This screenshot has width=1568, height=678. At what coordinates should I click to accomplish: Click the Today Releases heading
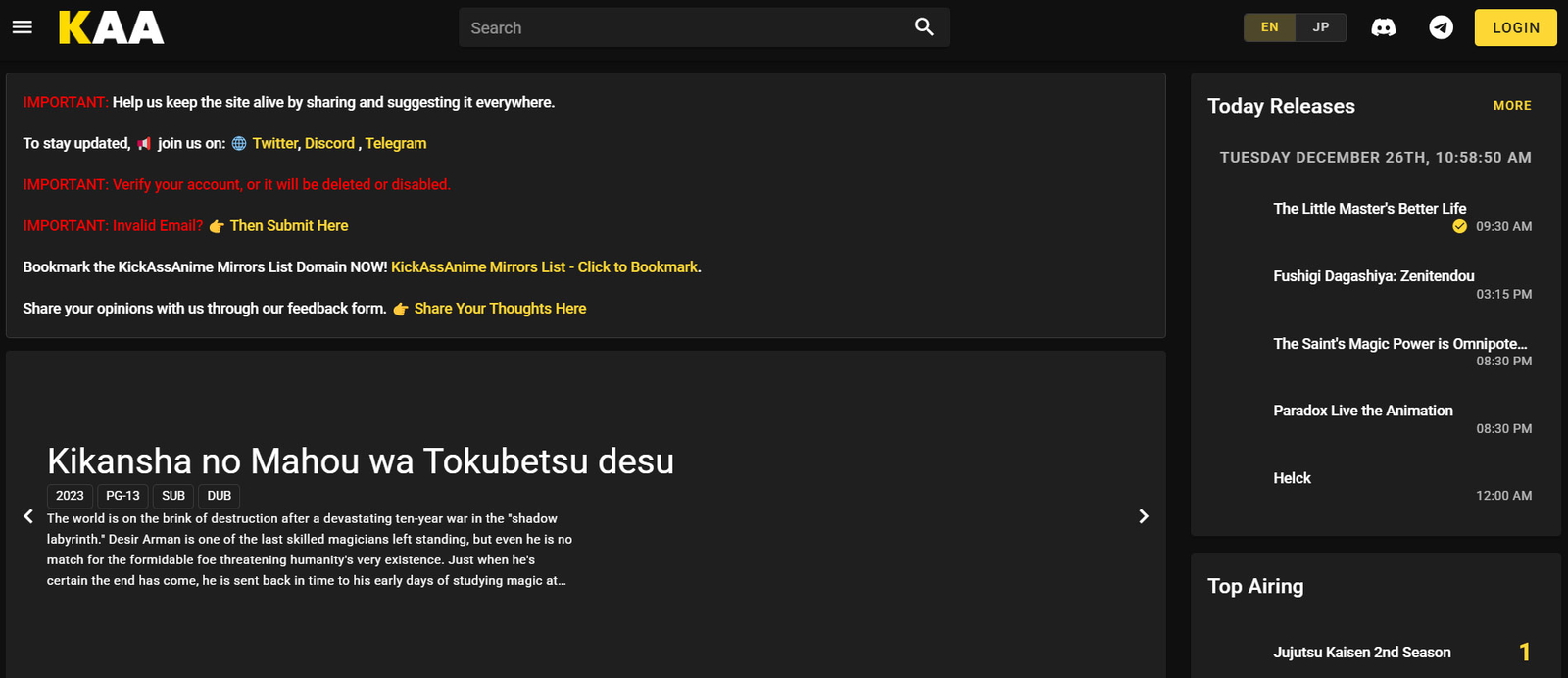tap(1281, 106)
